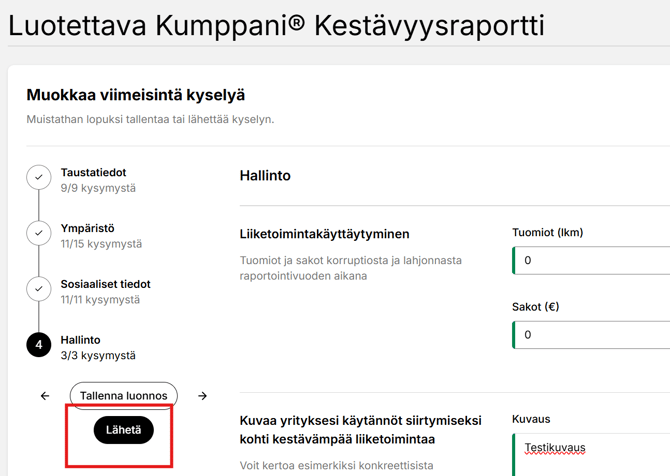The height and width of the screenshot is (476, 670).
Task: Select the '11/11 kysymystä' text
Action: (100, 300)
